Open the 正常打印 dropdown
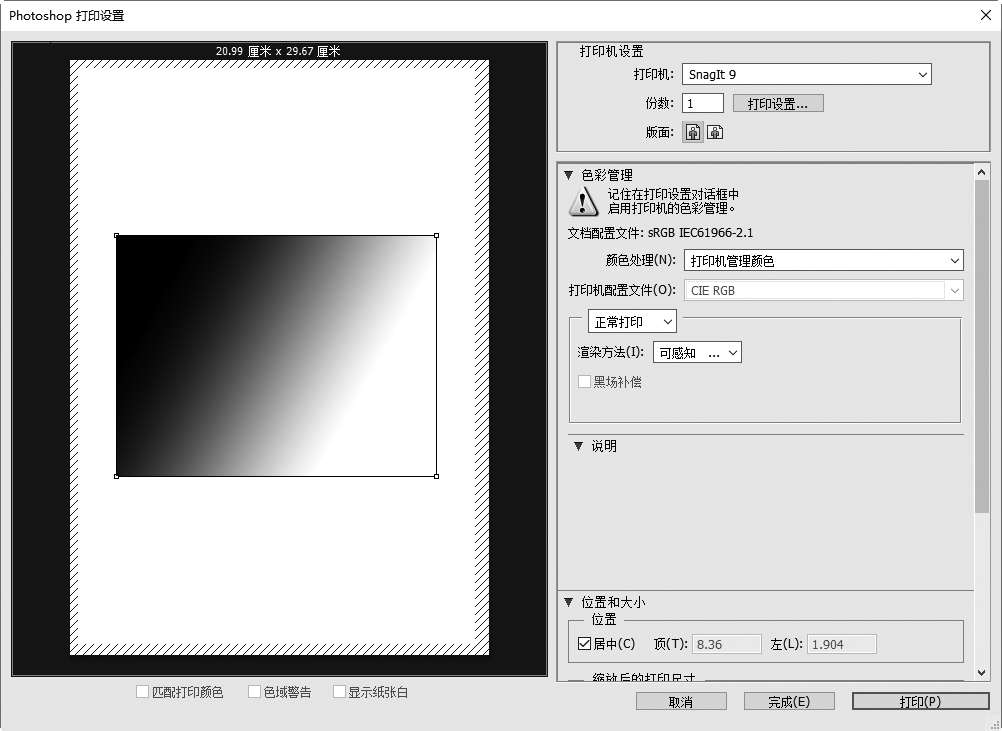 632,321
